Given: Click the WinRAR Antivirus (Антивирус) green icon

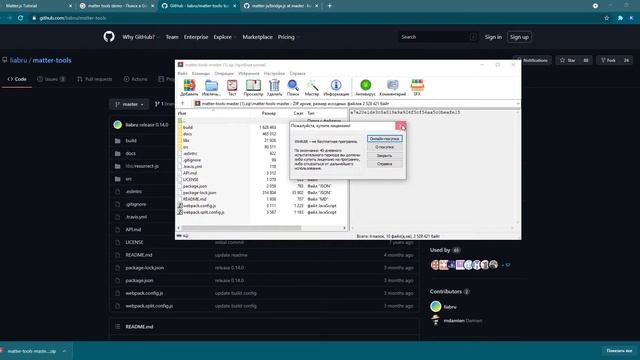Looking at the screenshot, I should coord(365,88).
